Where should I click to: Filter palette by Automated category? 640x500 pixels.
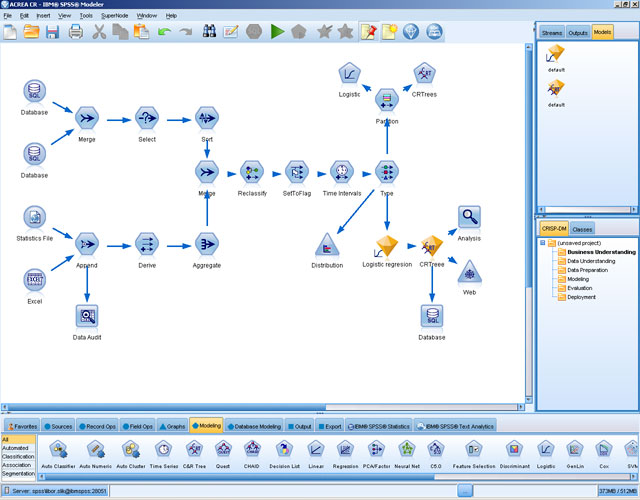(x=18, y=448)
